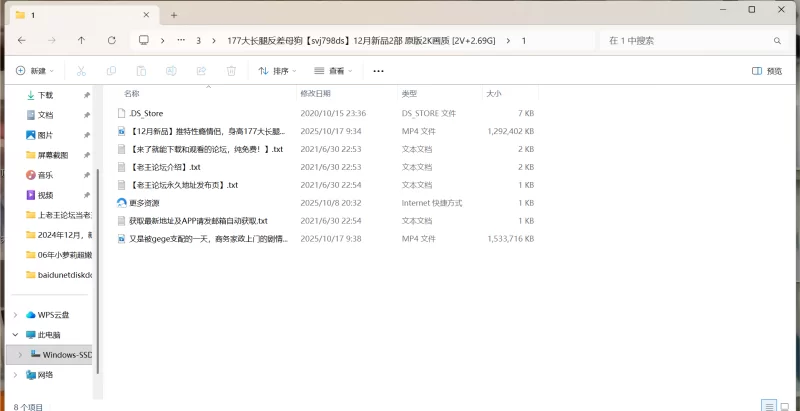800x411 pixels.
Task: Open the 查看 view dropdown
Action: pyautogui.click(x=334, y=71)
